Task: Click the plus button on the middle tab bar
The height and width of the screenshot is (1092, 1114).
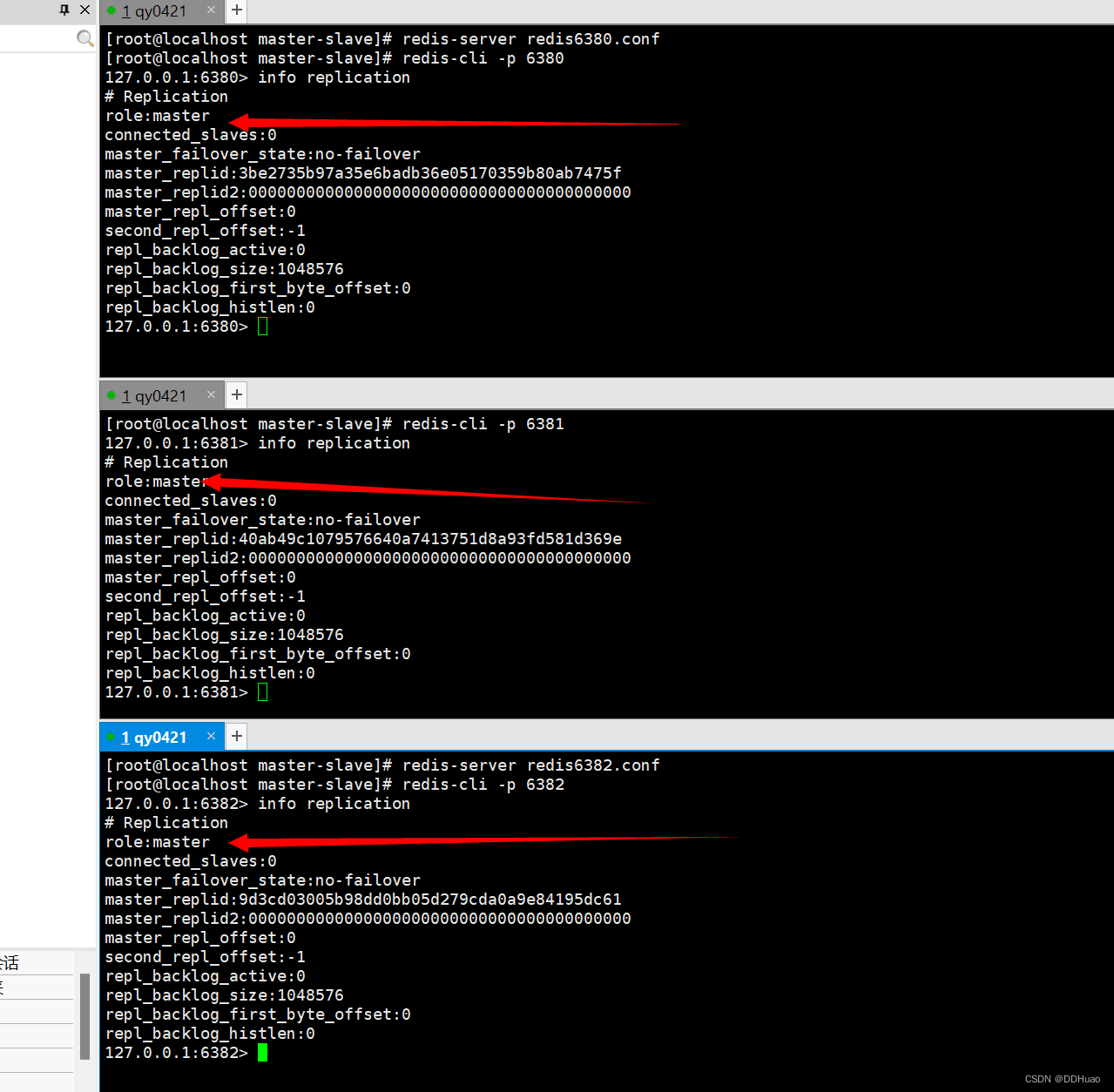Action: tap(236, 394)
